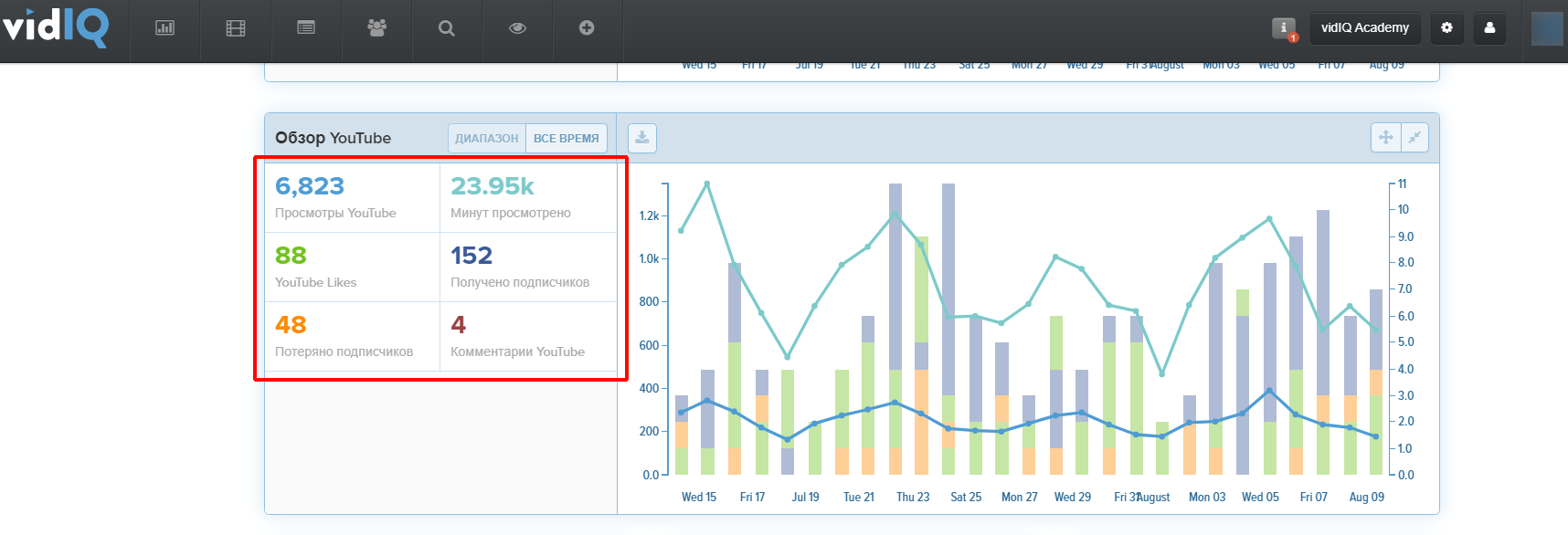Open the users group icon

376,28
